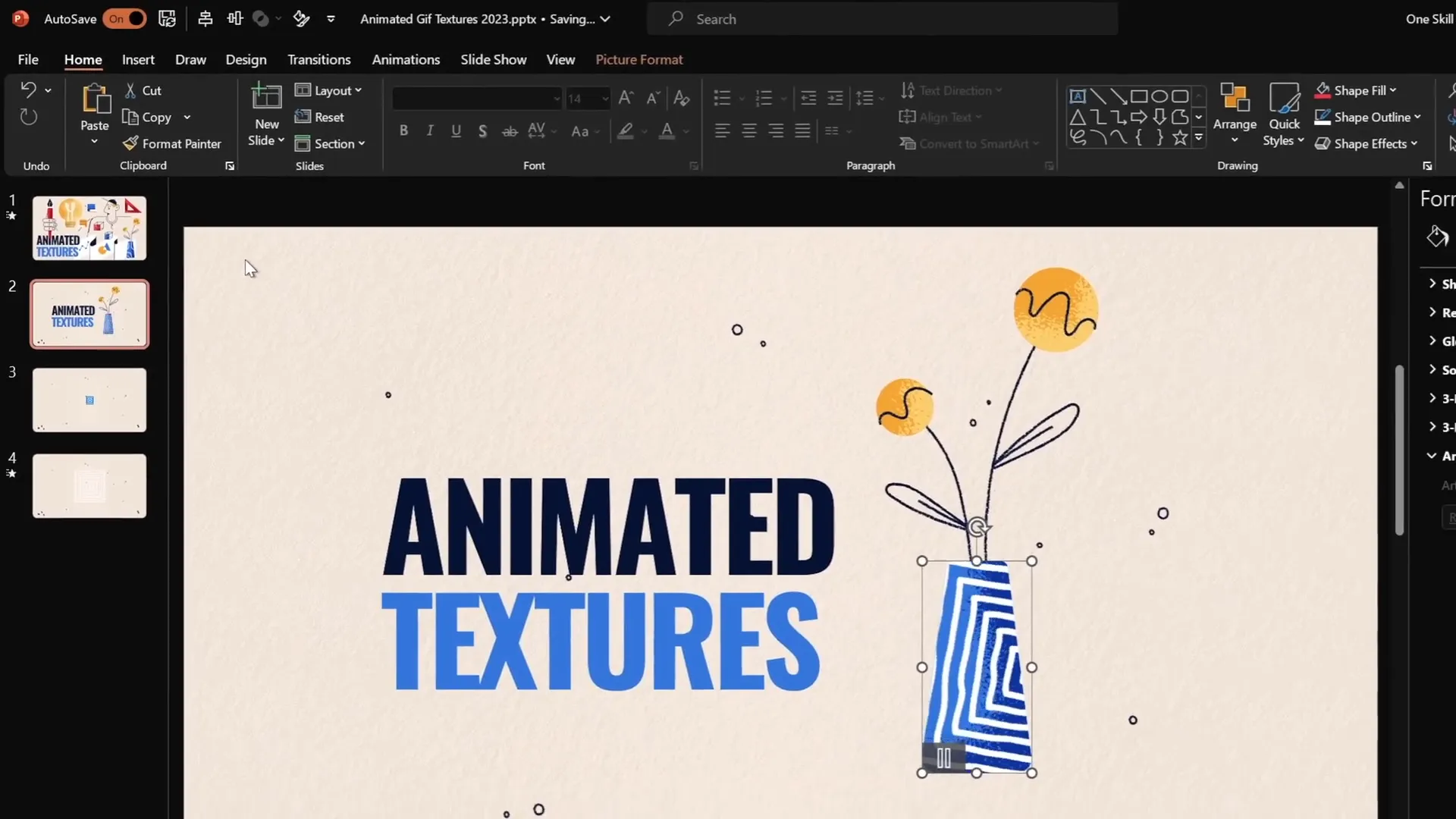Click the font color swatch
Viewport: 1456px width, 819px height.
point(667,130)
